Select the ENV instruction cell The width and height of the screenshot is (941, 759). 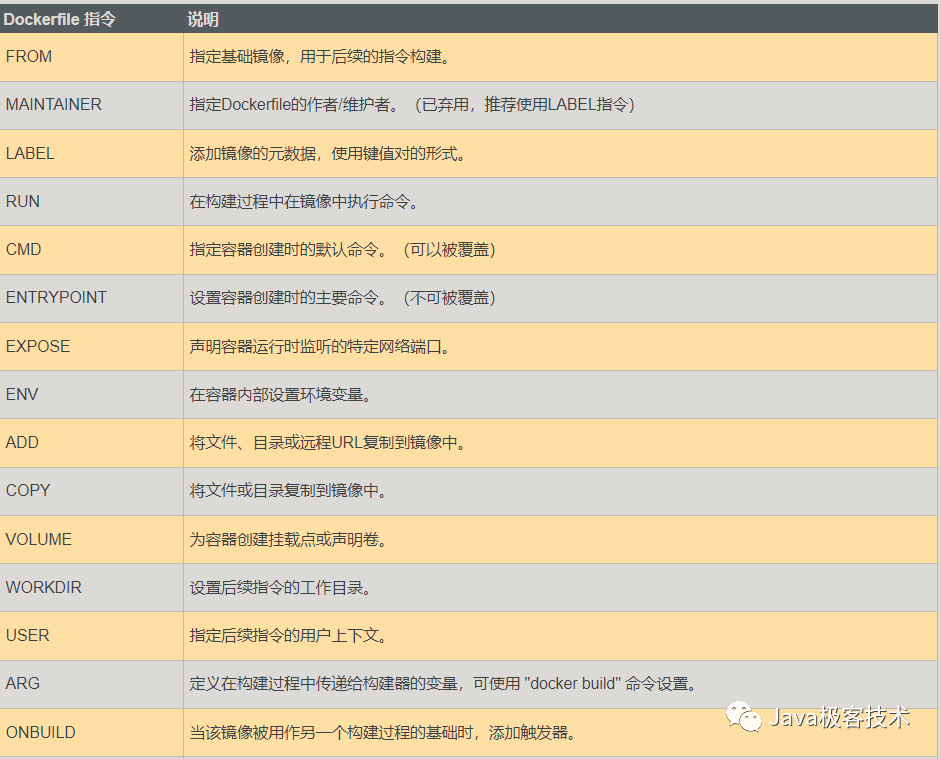click(x=91, y=395)
